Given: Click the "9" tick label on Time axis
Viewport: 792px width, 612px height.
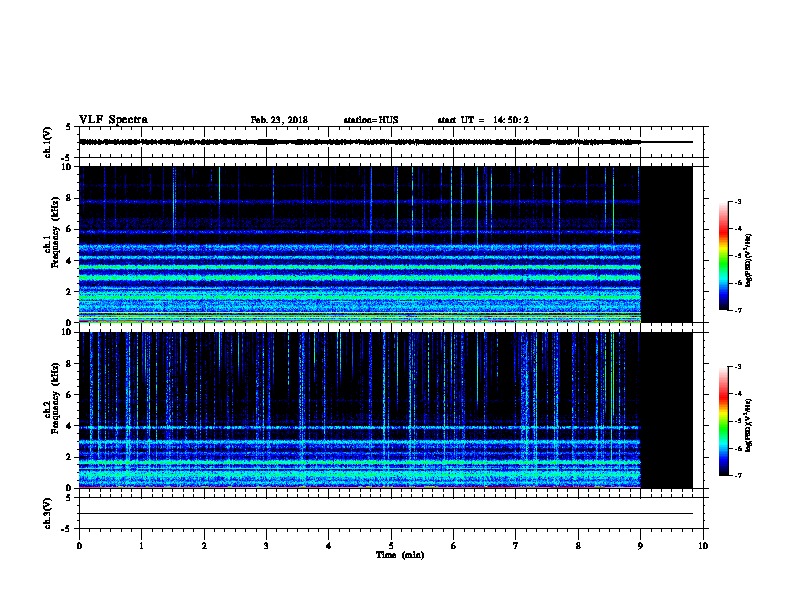Looking at the screenshot, I should tap(640, 546).
